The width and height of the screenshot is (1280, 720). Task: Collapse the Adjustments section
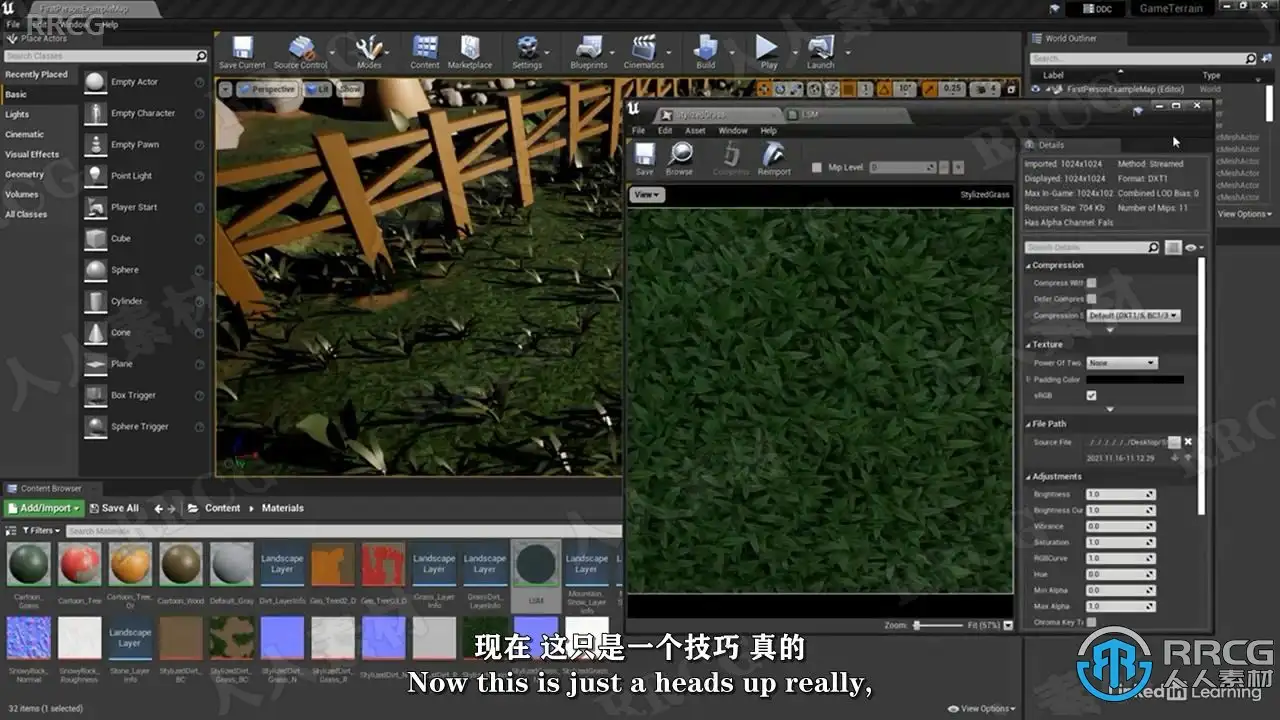coord(1028,477)
